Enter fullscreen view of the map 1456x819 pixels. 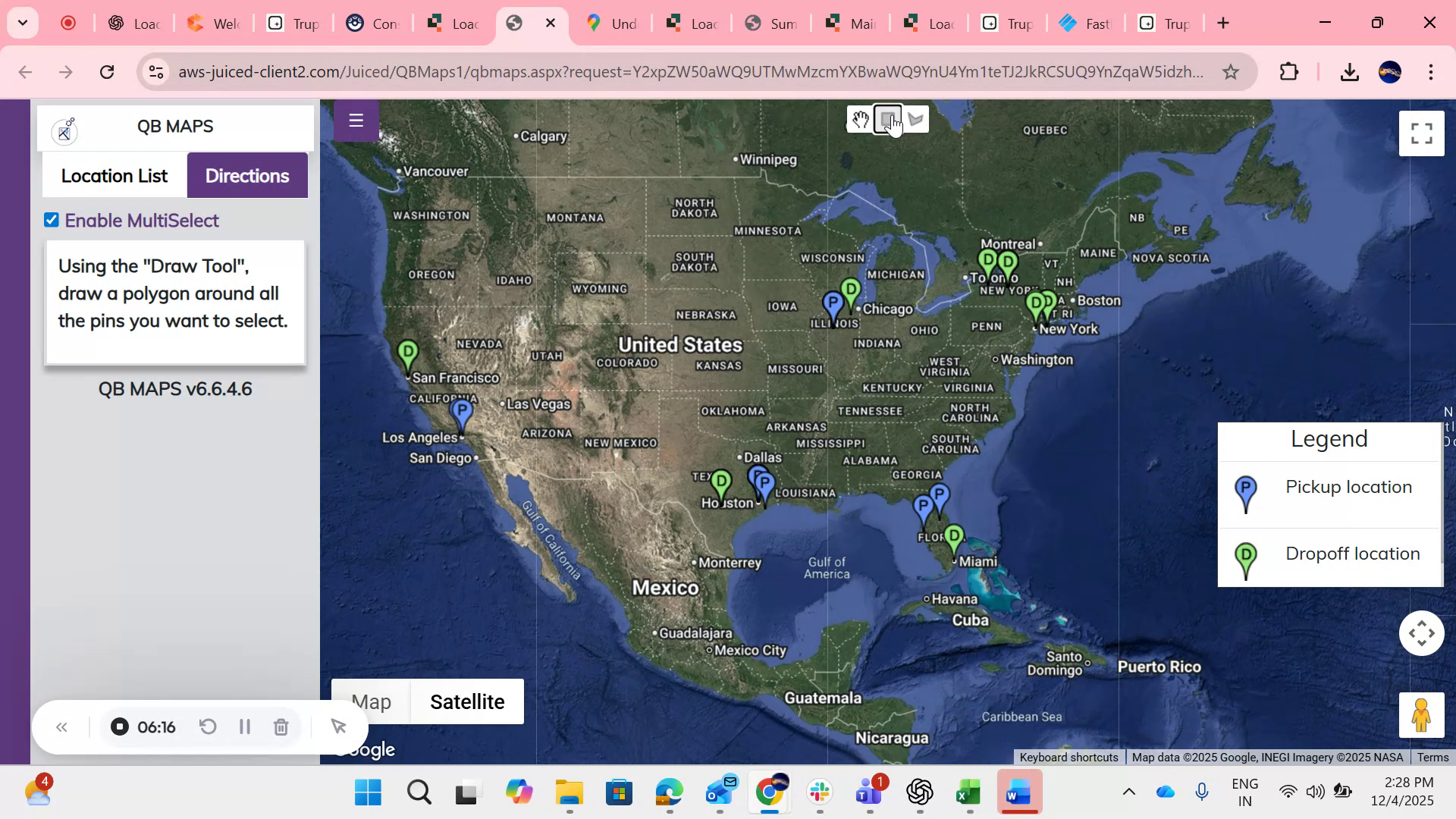pyautogui.click(x=1421, y=133)
